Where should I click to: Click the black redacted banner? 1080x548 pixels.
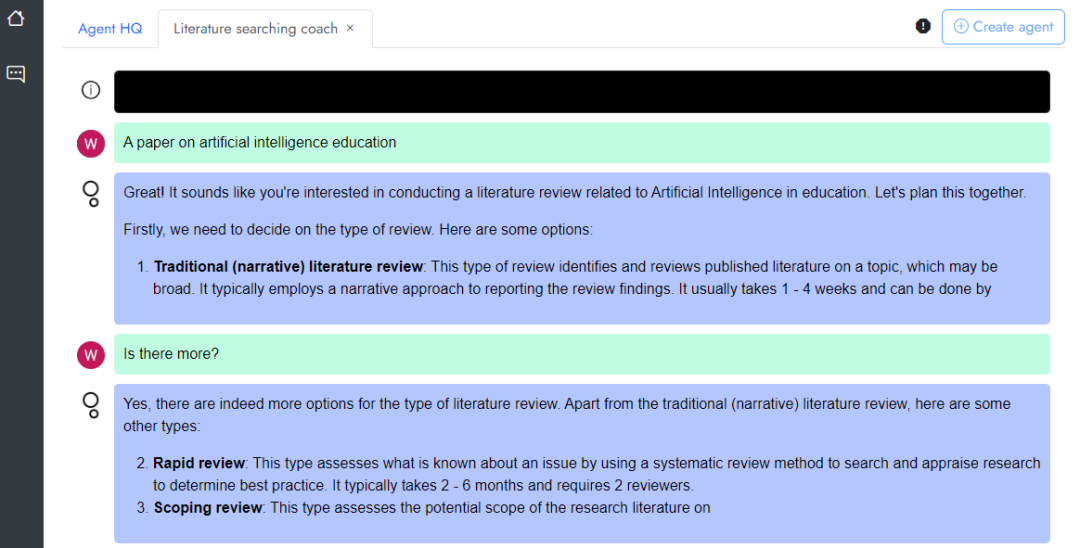pyautogui.click(x=582, y=92)
